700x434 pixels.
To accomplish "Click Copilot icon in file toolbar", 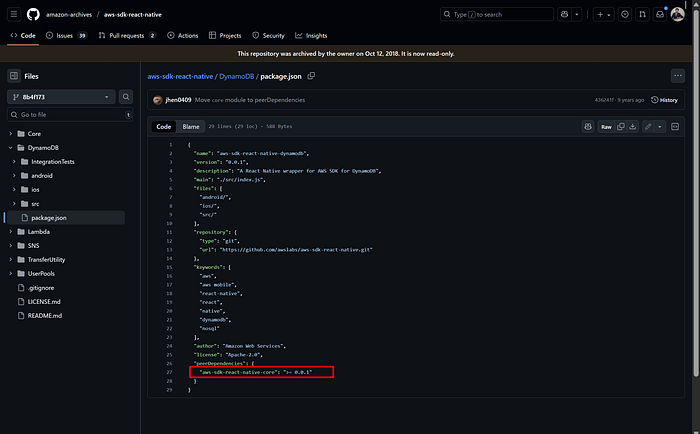I will click(x=588, y=127).
